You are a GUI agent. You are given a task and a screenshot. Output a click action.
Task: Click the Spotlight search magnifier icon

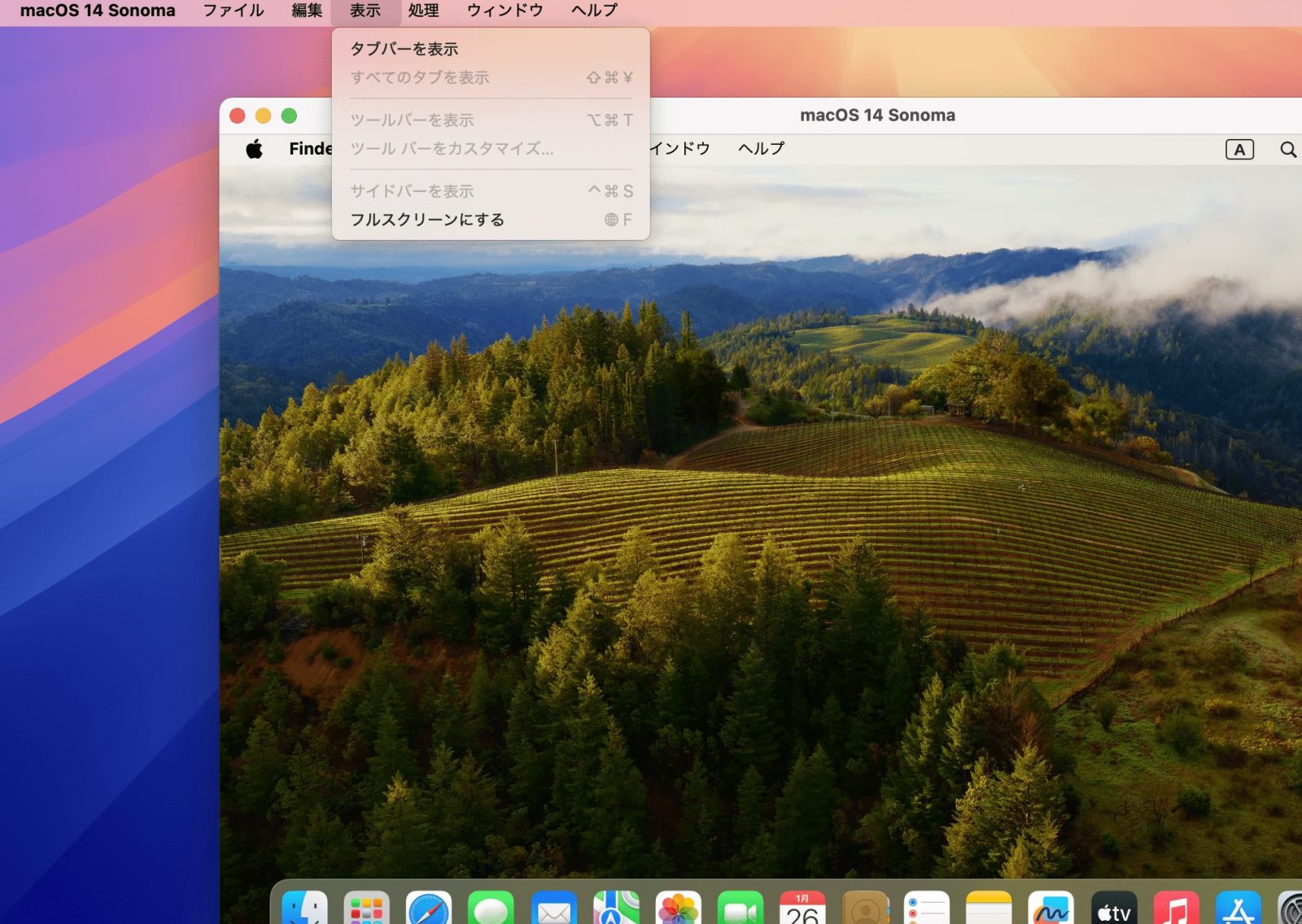click(1288, 150)
